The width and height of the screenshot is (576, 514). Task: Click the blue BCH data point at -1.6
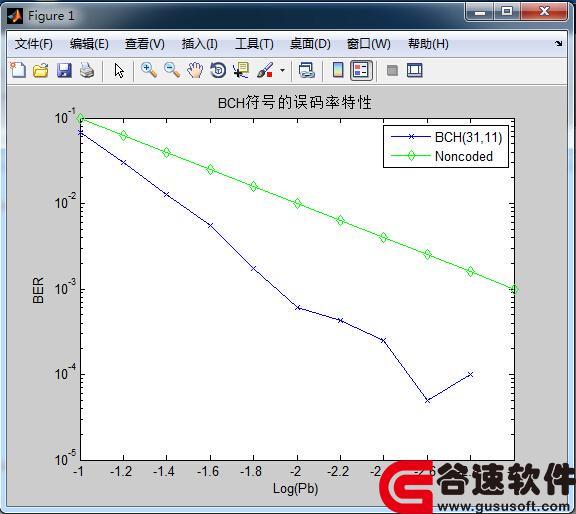(x=210, y=225)
